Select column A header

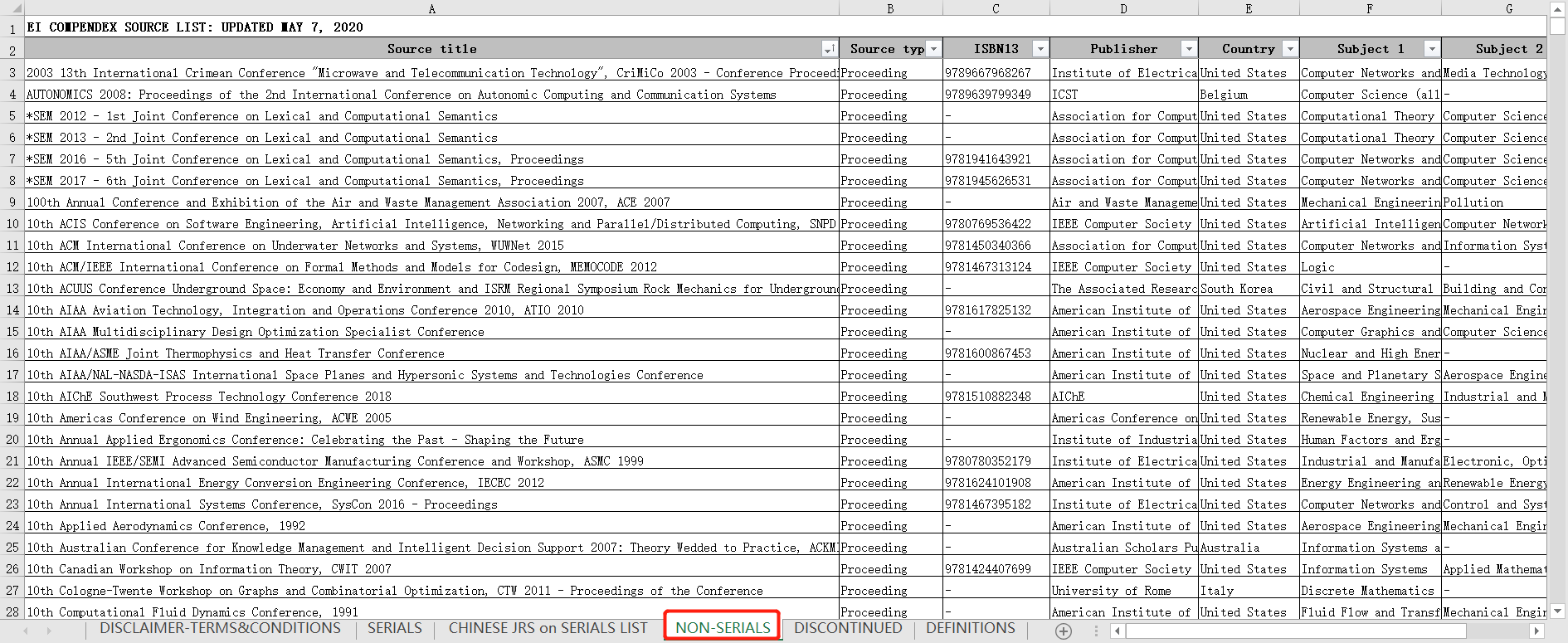pos(432,8)
